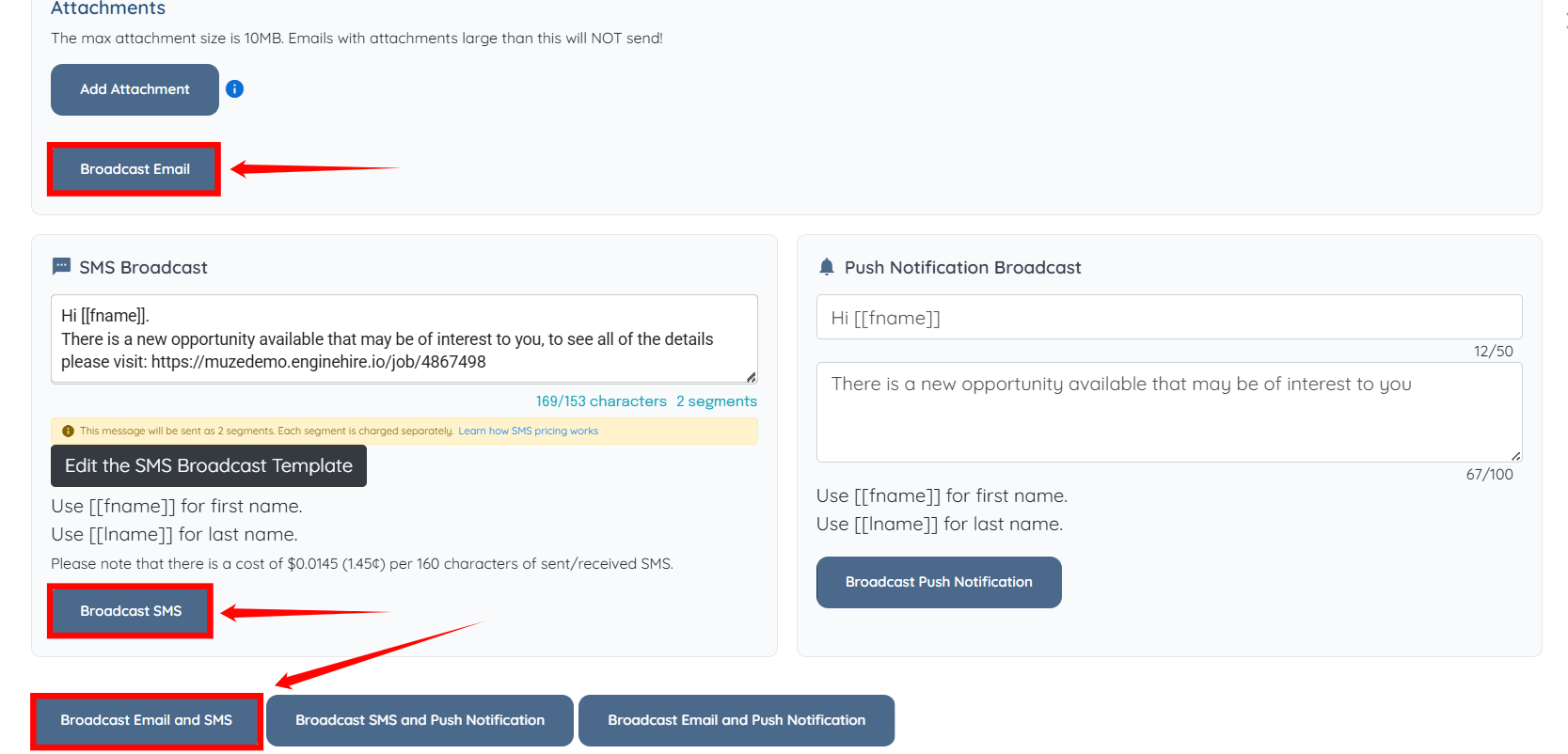
Task: Click into the push notification title field
Action: click(x=1169, y=318)
